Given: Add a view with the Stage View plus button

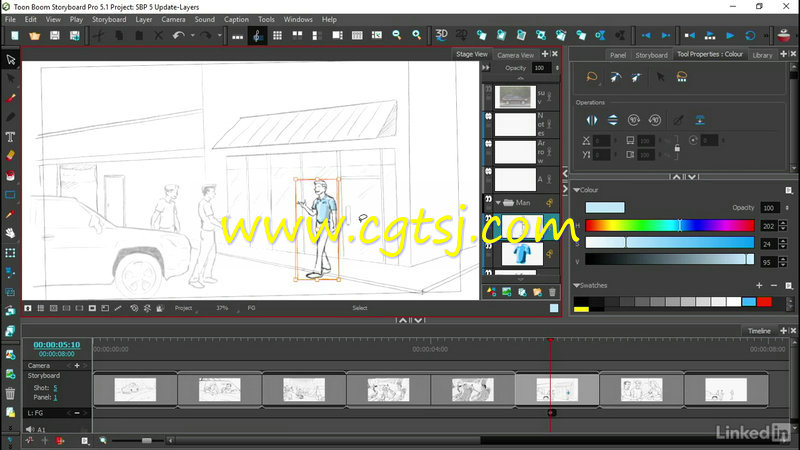Looking at the screenshot, I should click(545, 54).
